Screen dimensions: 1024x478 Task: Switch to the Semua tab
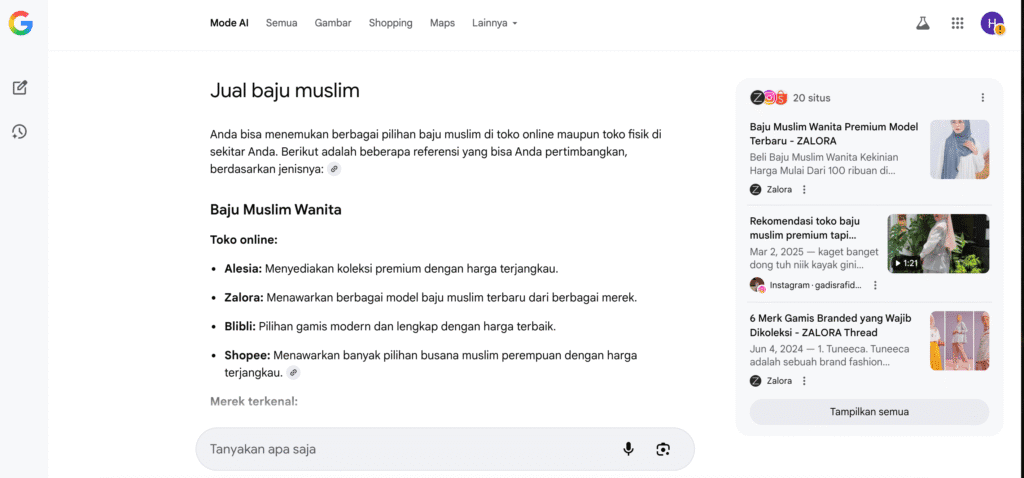click(x=281, y=23)
